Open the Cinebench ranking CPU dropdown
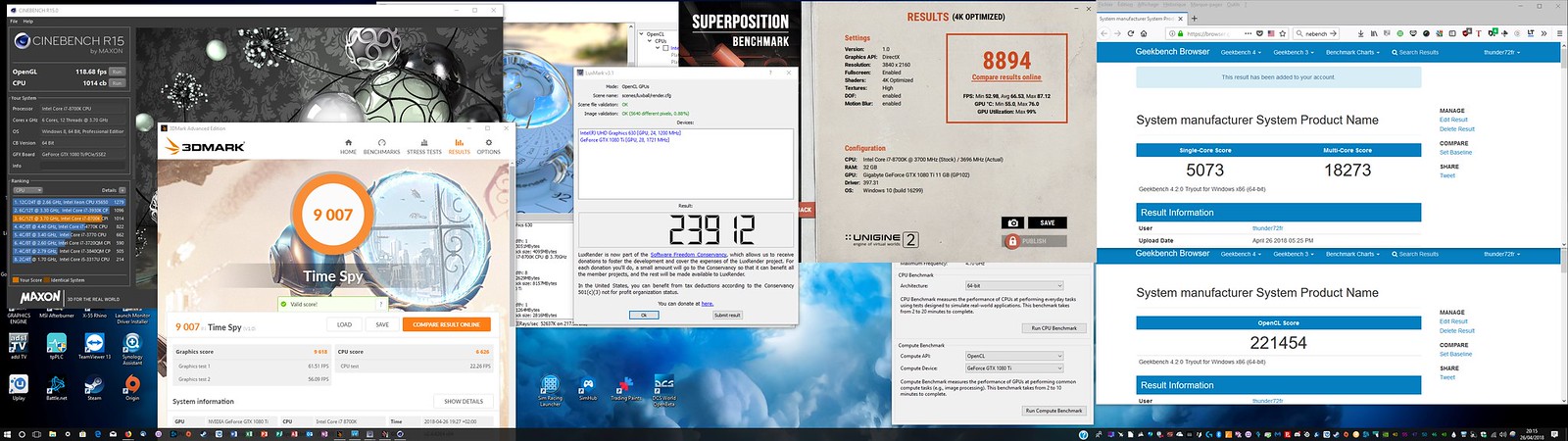Viewport: 1568px width, 441px height. (26, 190)
